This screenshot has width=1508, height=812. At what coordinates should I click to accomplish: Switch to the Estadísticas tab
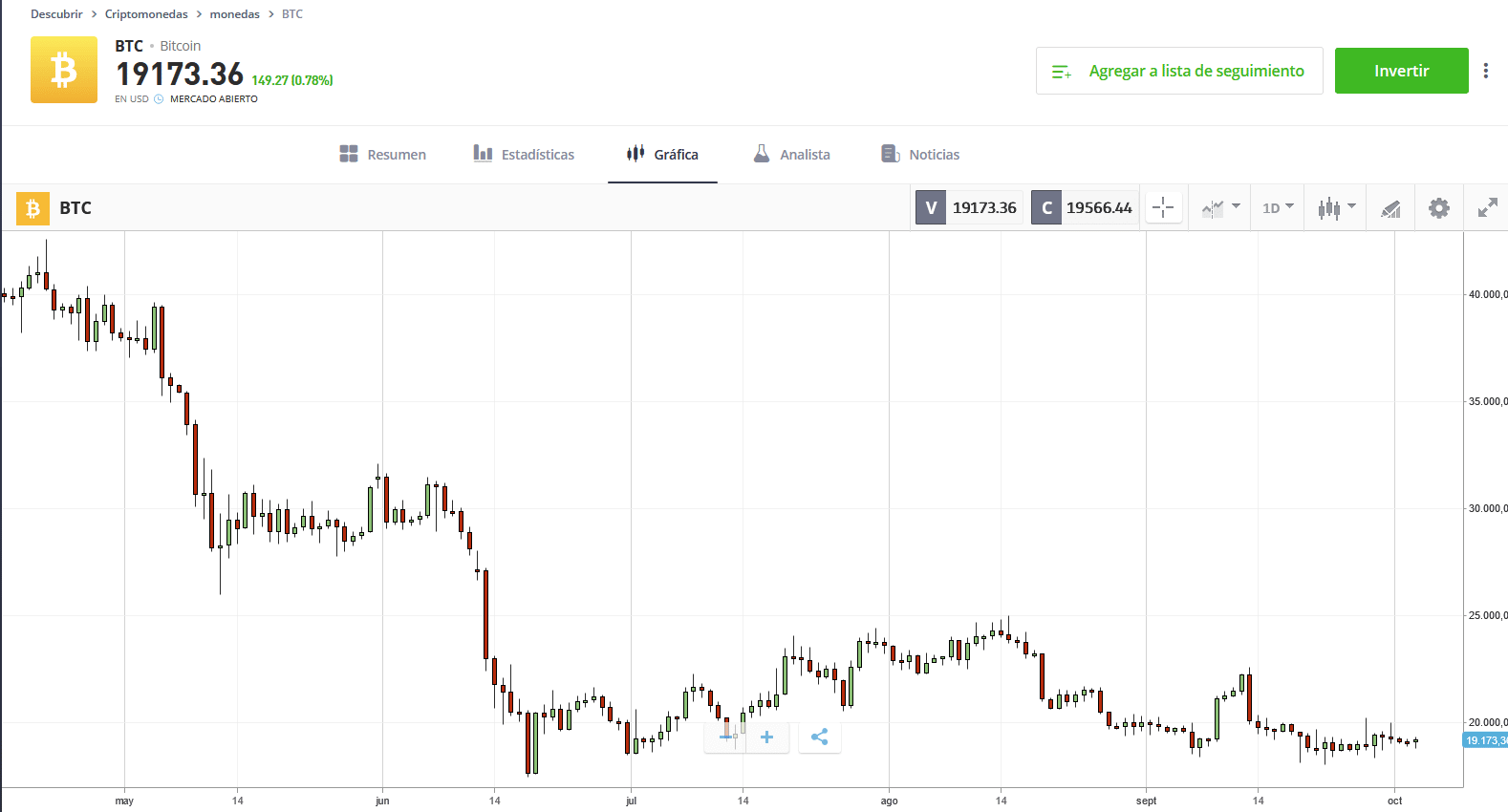coord(524,154)
